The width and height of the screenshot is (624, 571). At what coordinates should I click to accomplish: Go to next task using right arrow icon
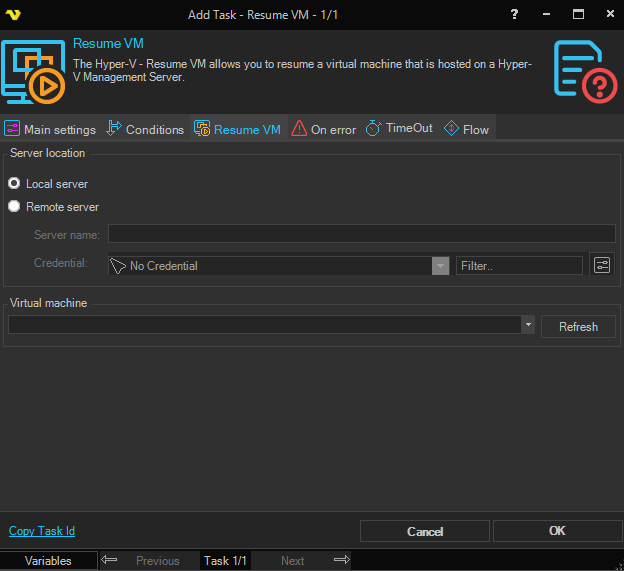click(x=341, y=560)
